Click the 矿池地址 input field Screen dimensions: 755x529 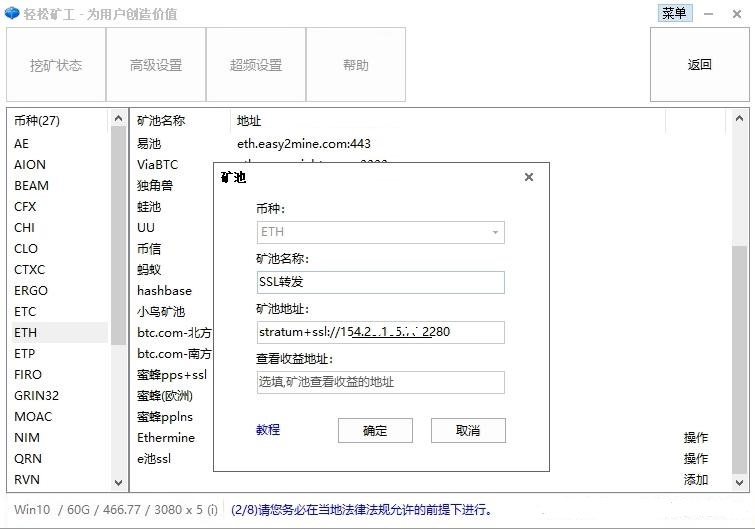tap(380, 332)
